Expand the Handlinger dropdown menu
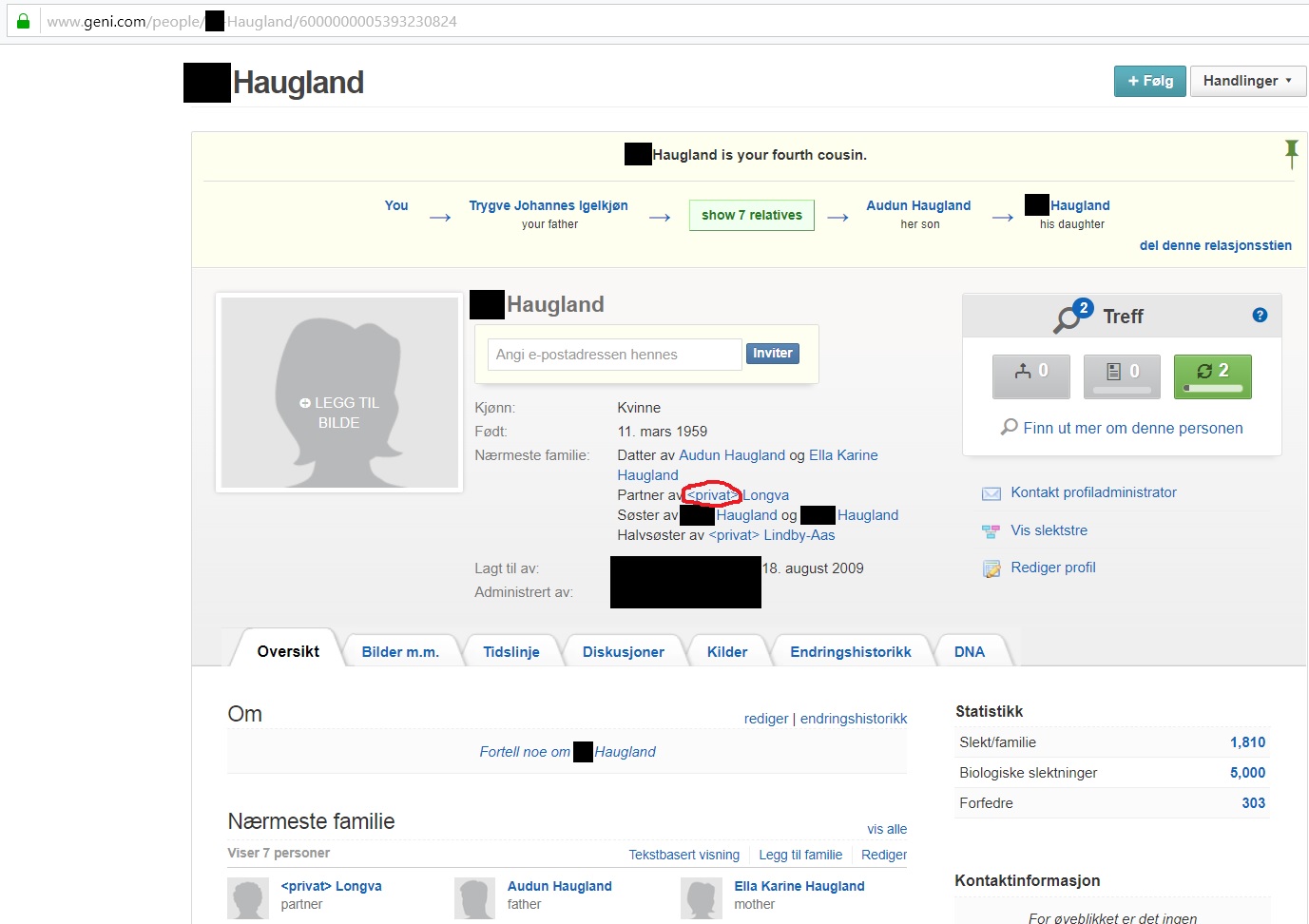The image size is (1309, 924). coord(1247,81)
